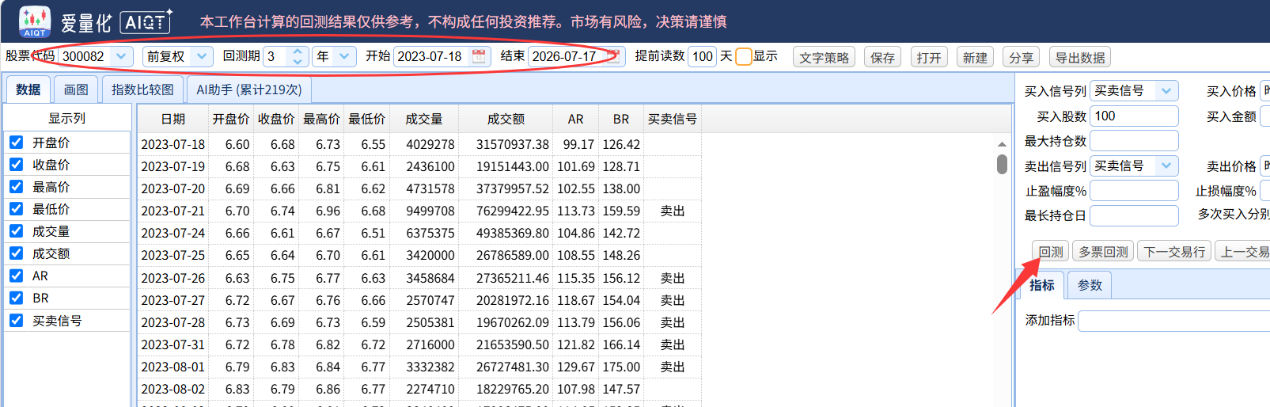
Task: Click the AIQT app logo icon
Action: pos(34,19)
